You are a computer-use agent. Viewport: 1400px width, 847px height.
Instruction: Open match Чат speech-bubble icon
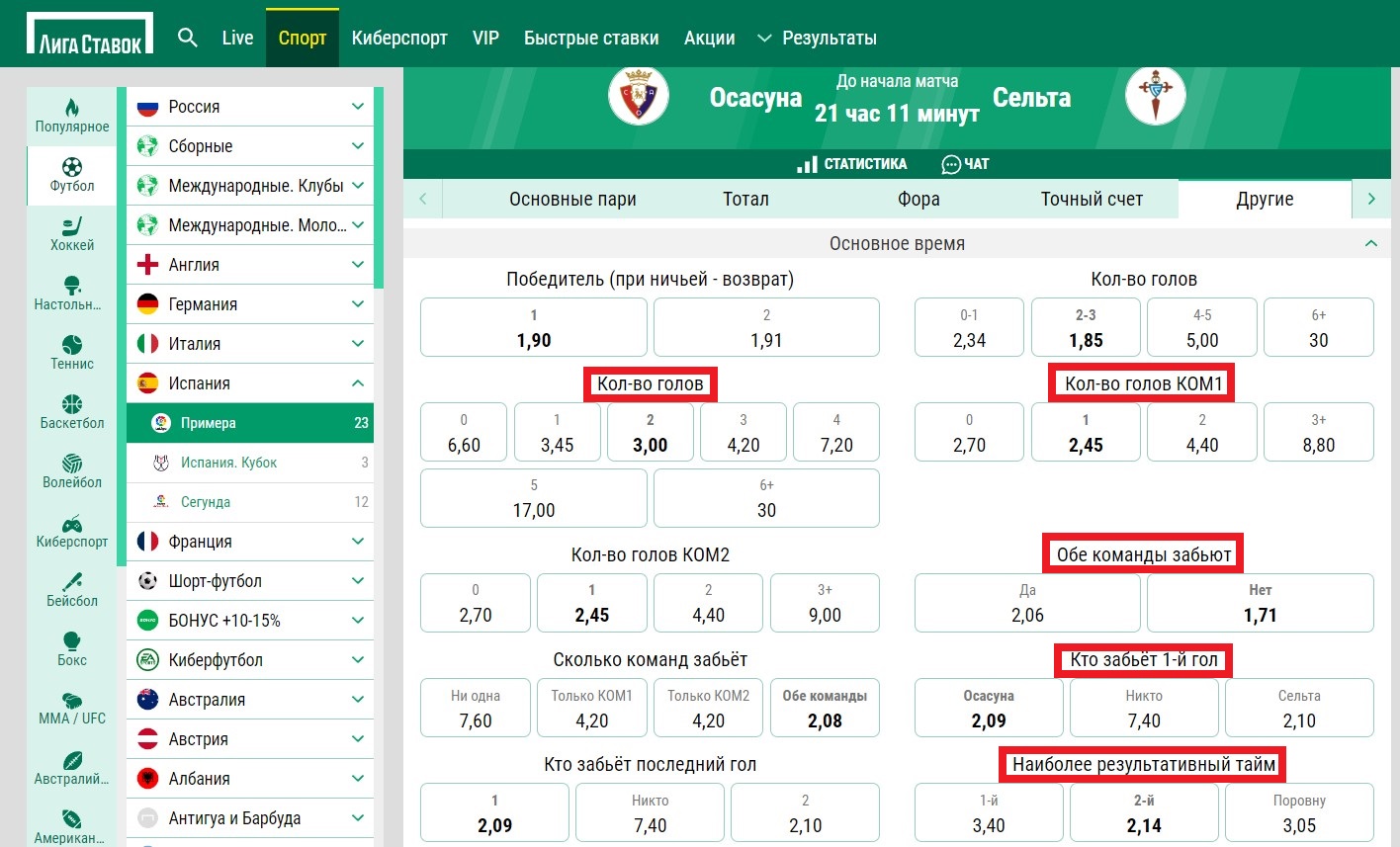951,164
